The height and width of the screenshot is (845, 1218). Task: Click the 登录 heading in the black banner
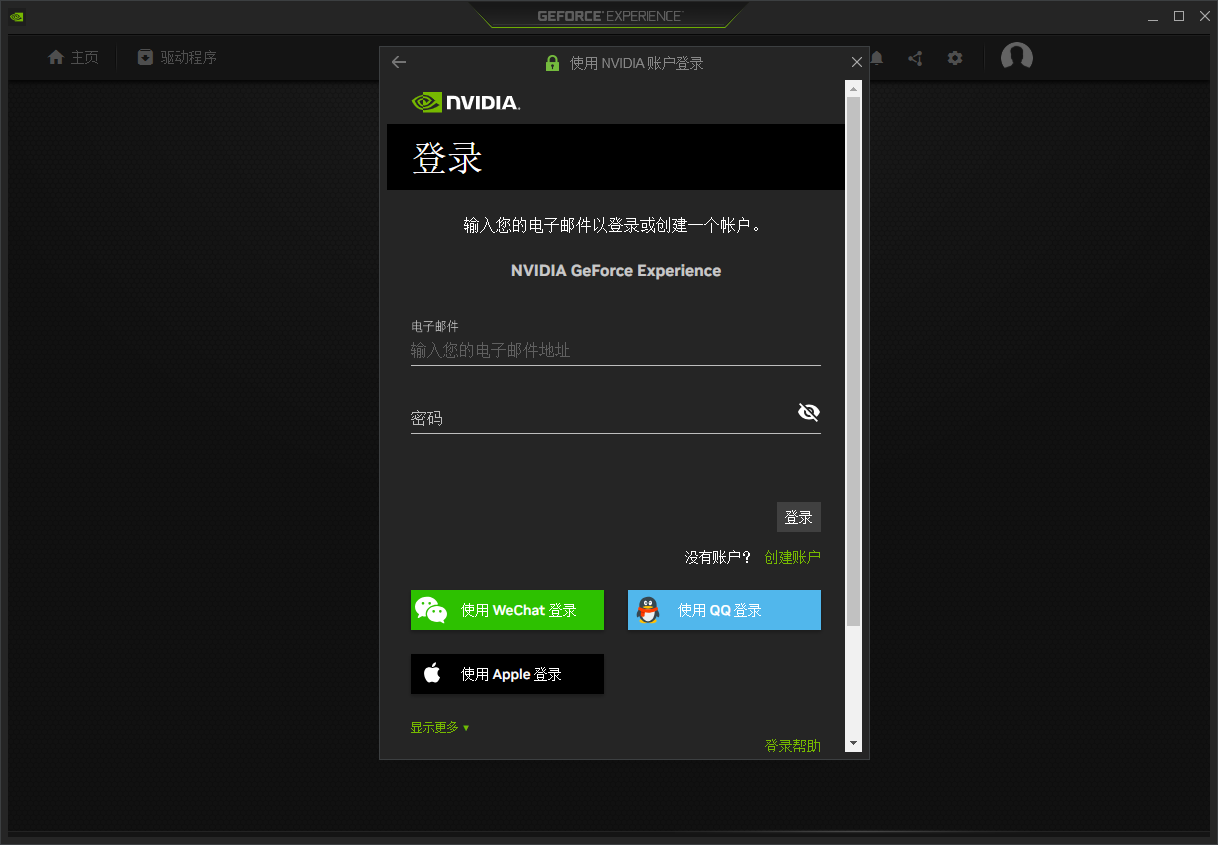click(447, 158)
